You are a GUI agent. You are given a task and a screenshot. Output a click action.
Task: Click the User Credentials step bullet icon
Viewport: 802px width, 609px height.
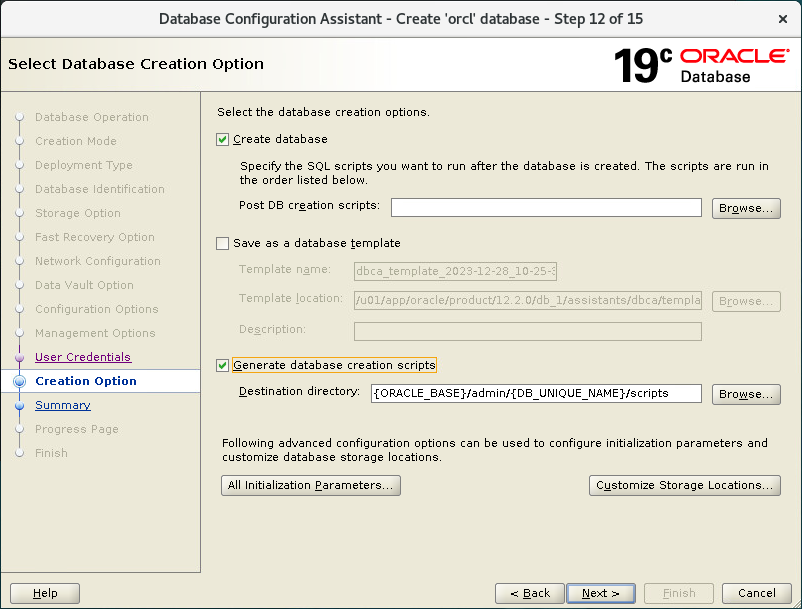click(x=19, y=357)
